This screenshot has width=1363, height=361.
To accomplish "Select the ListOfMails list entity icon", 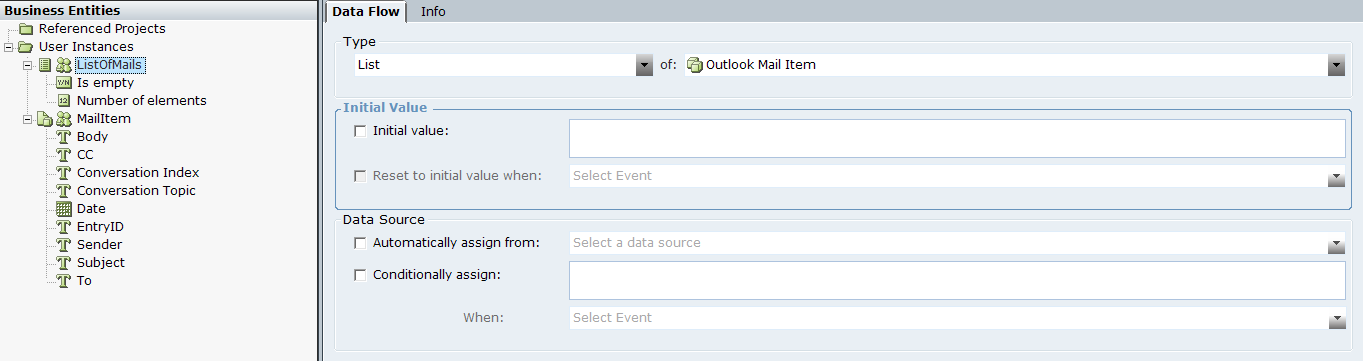I will (x=45, y=65).
